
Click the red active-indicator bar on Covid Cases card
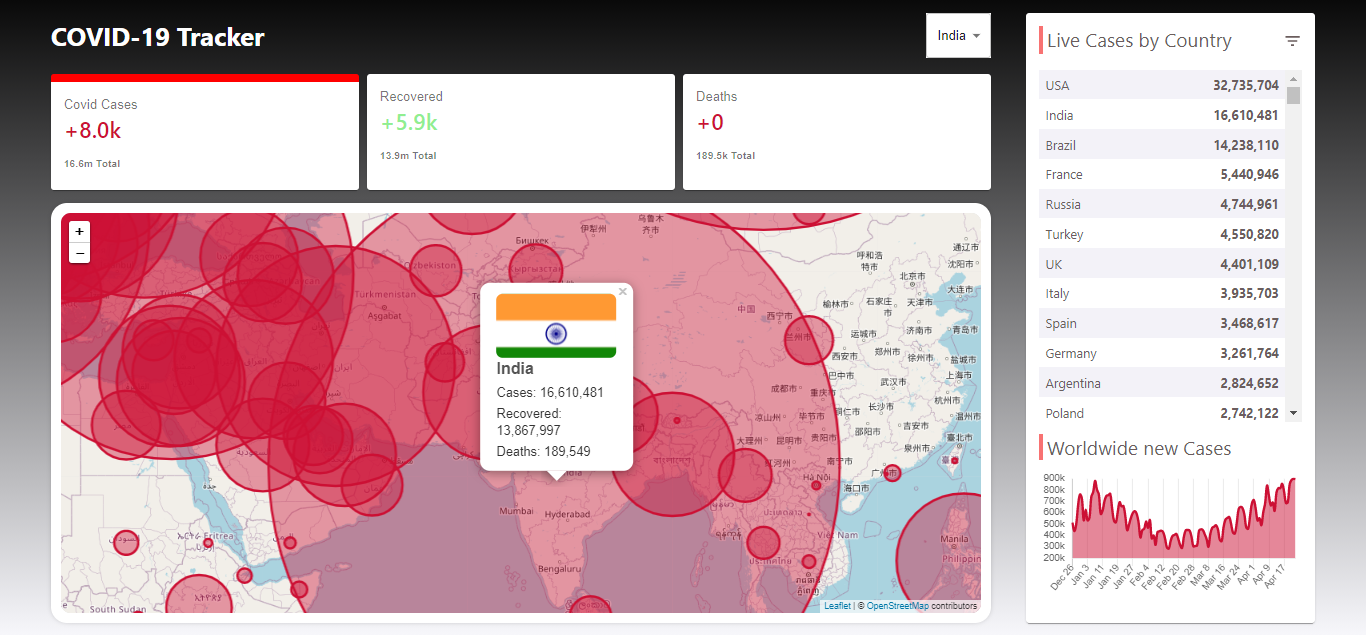(204, 77)
